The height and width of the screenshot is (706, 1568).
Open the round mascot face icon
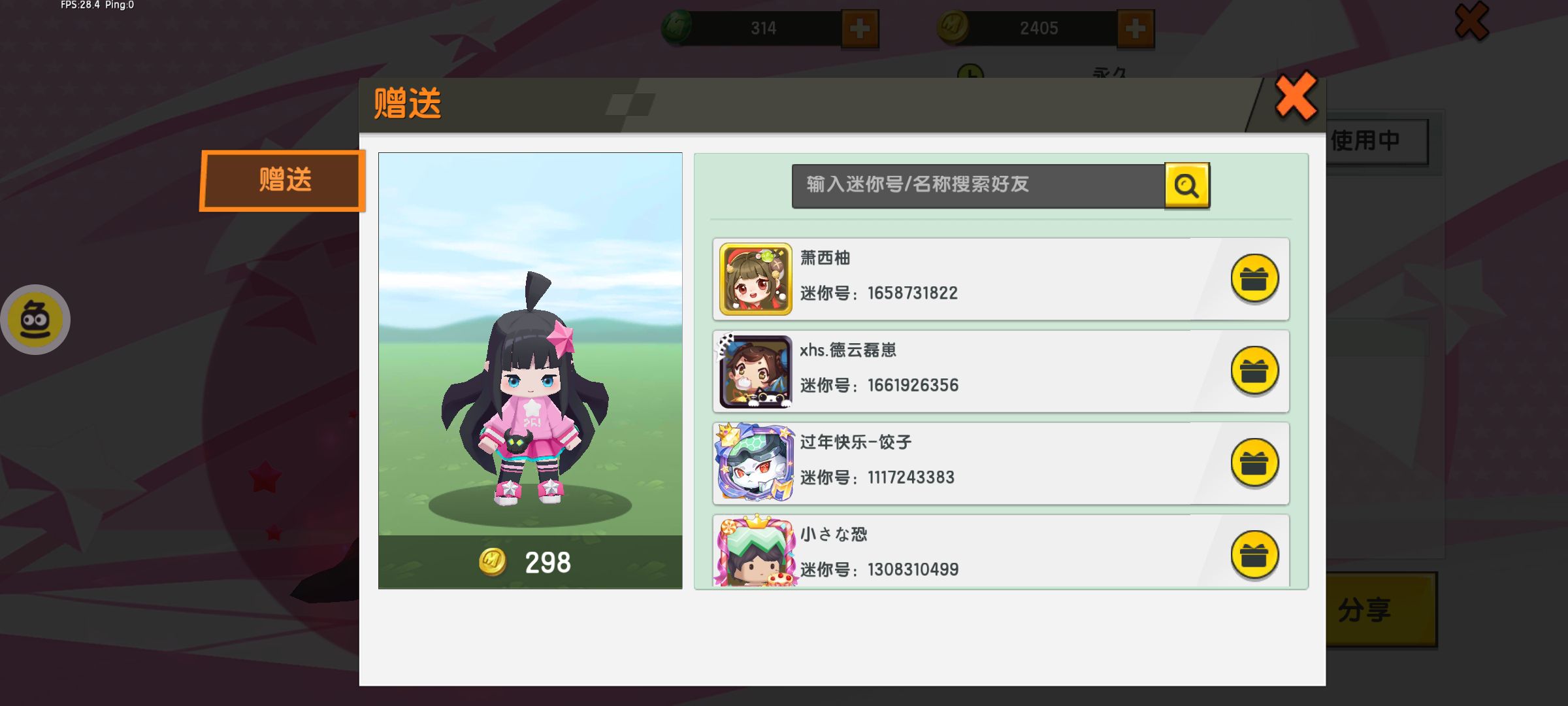[35, 320]
